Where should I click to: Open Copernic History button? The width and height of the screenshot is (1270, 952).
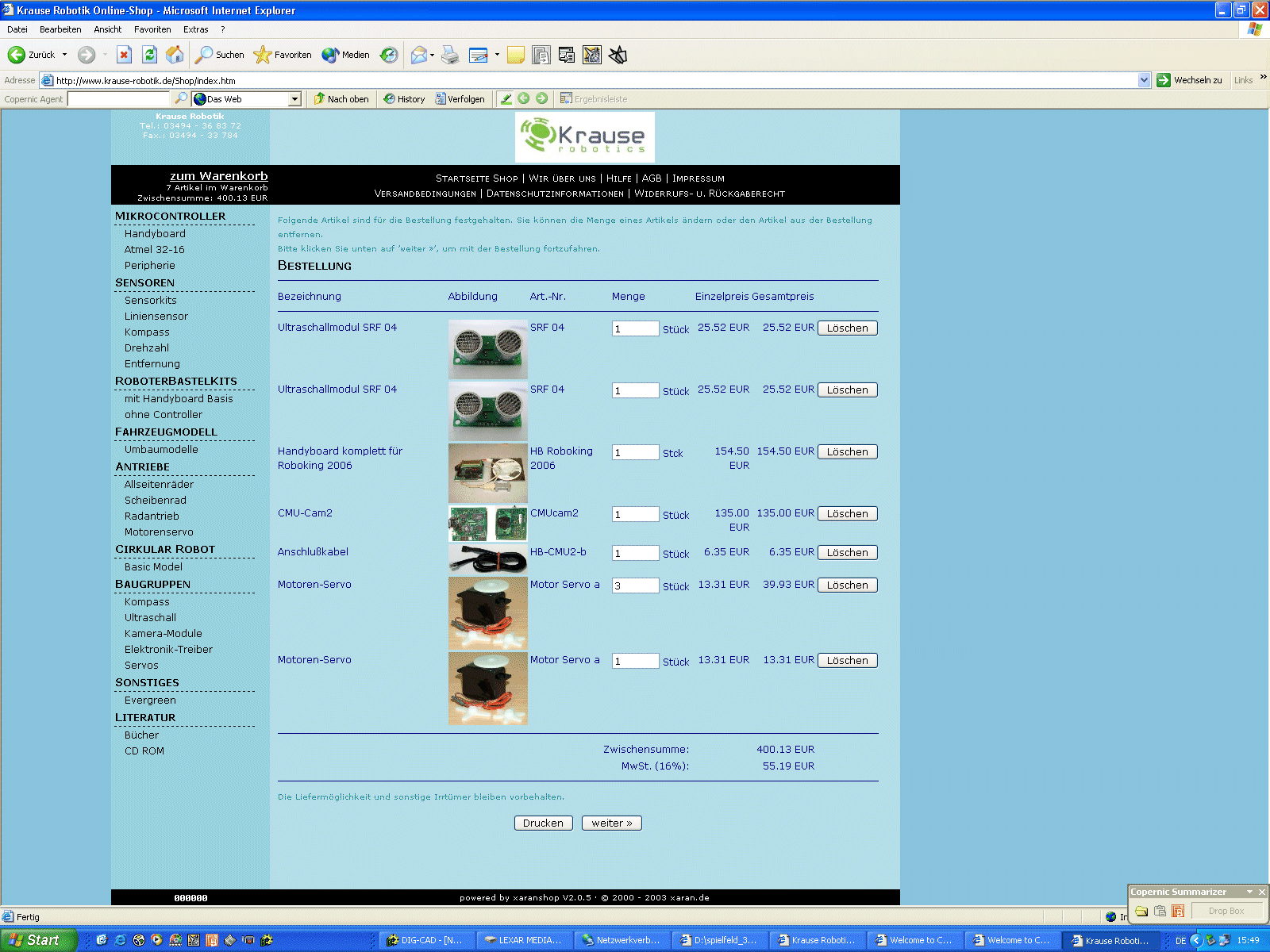pos(404,99)
